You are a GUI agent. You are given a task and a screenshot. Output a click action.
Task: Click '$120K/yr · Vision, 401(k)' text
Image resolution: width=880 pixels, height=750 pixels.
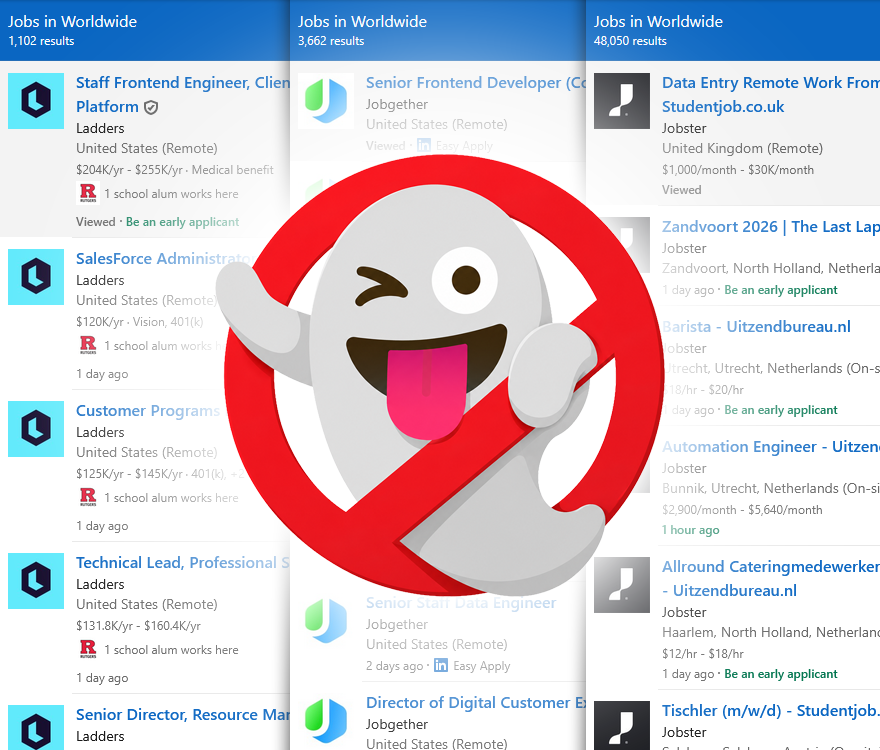click(x=140, y=322)
